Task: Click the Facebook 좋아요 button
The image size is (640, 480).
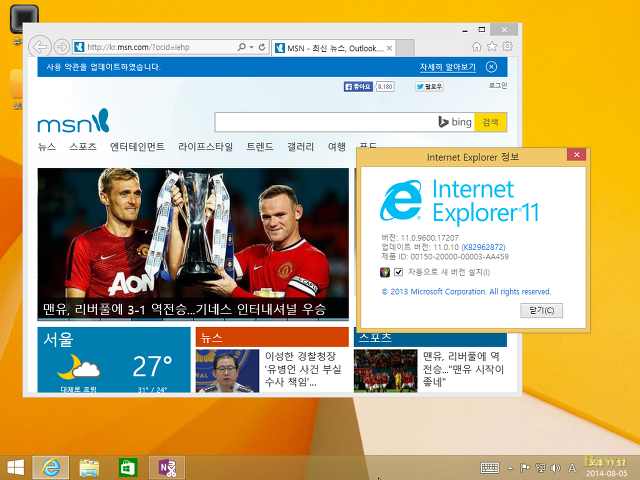Action: 358,87
